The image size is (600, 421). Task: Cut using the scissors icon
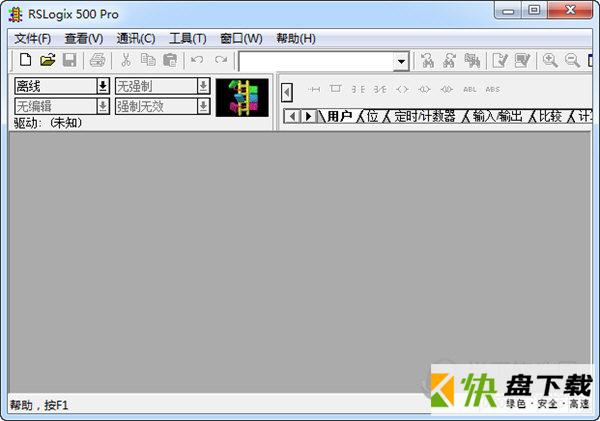point(126,60)
